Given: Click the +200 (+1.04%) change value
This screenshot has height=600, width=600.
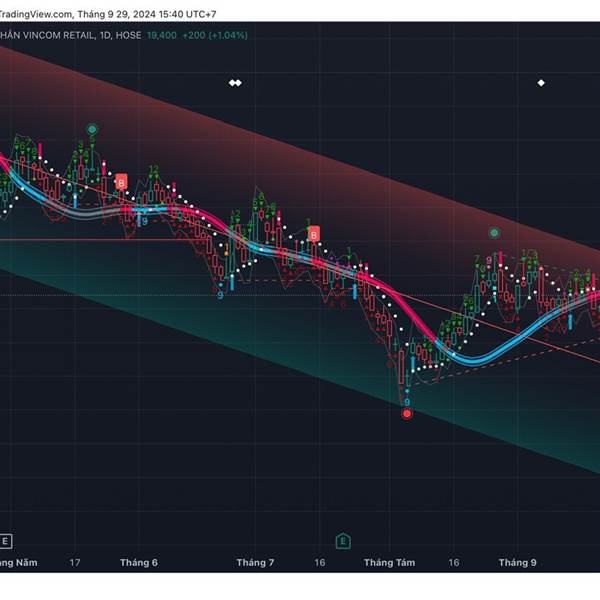Looking at the screenshot, I should [x=215, y=35].
